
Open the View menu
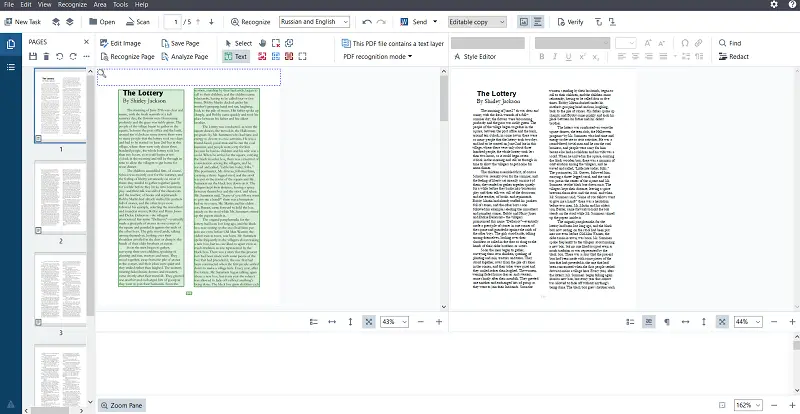point(44,5)
